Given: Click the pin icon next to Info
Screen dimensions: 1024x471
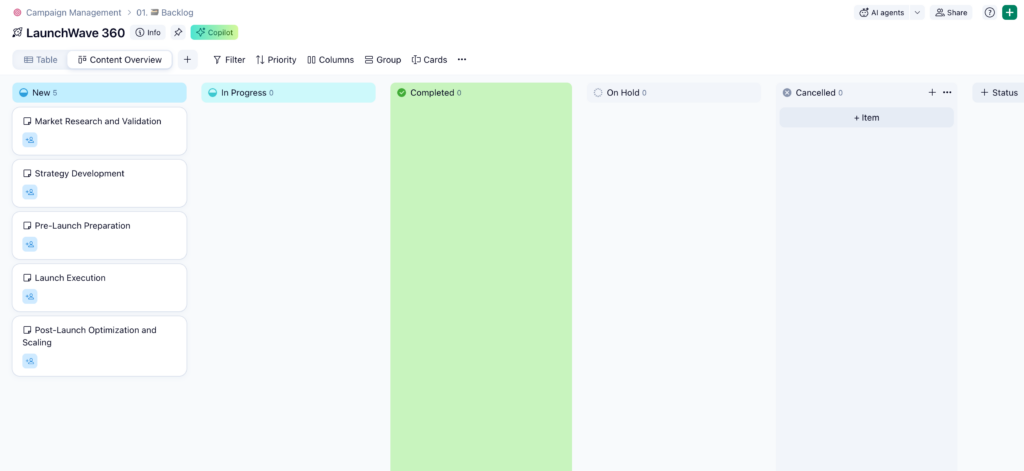Looking at the screenshot, I should [x=178, y=32].
